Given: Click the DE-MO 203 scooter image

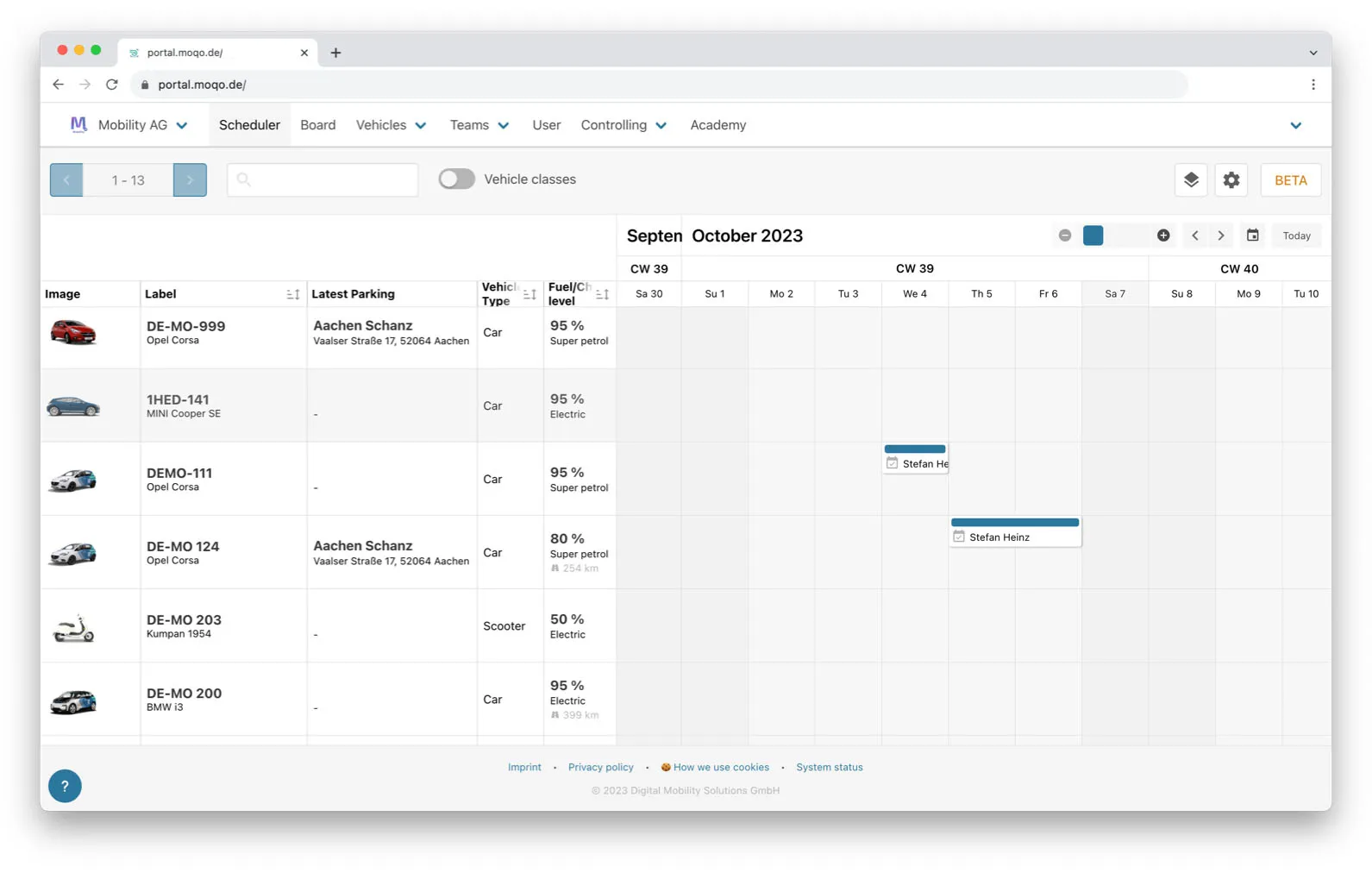Looking at the screenshot, I should (x=73, y=627).
